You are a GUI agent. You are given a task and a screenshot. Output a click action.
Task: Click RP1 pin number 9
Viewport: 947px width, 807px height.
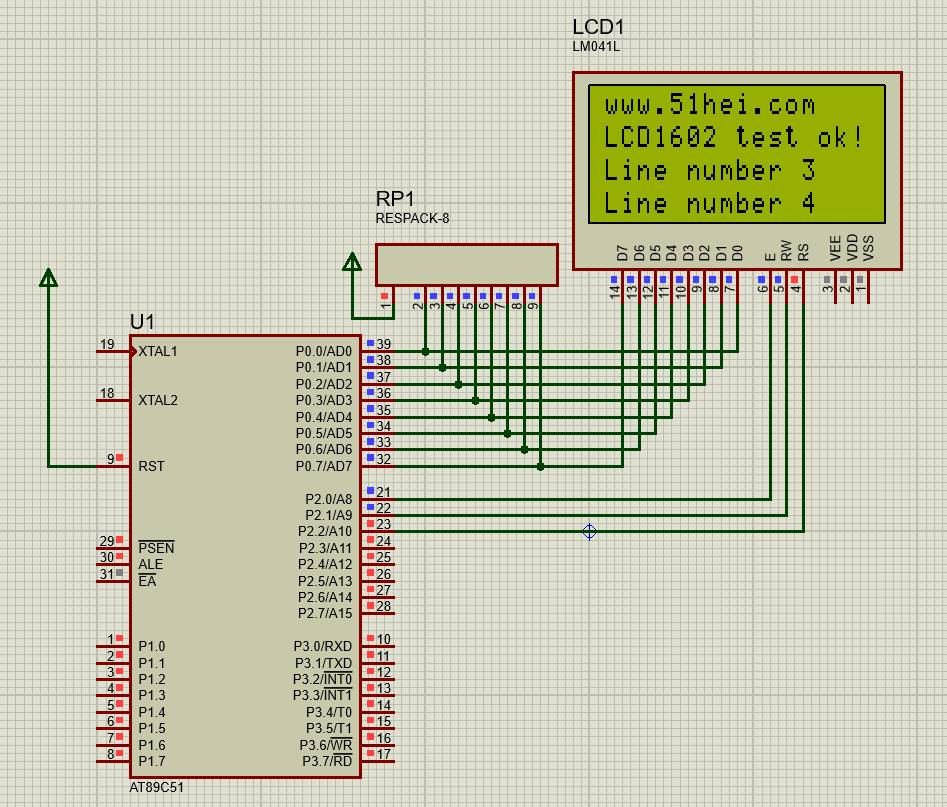tap(533, 305)
